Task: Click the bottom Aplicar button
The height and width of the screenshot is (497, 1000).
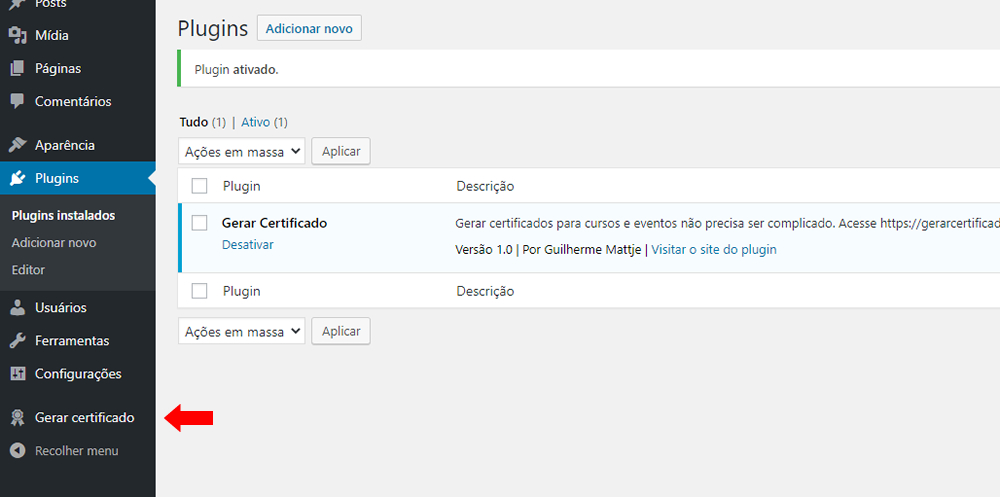Action: pos(341,331)
